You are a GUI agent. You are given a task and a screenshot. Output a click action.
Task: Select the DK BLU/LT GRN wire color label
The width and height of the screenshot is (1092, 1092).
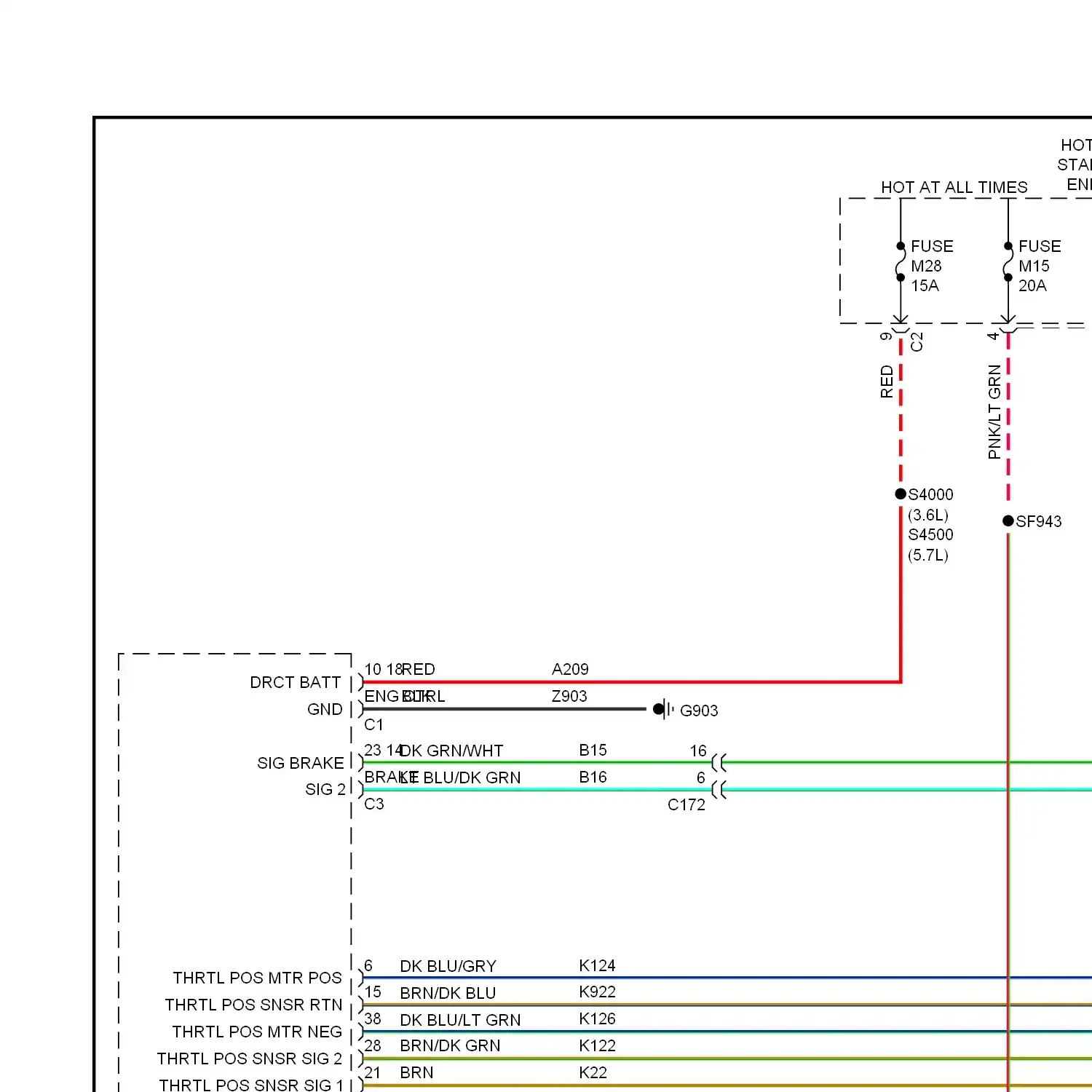(460, 1020)
